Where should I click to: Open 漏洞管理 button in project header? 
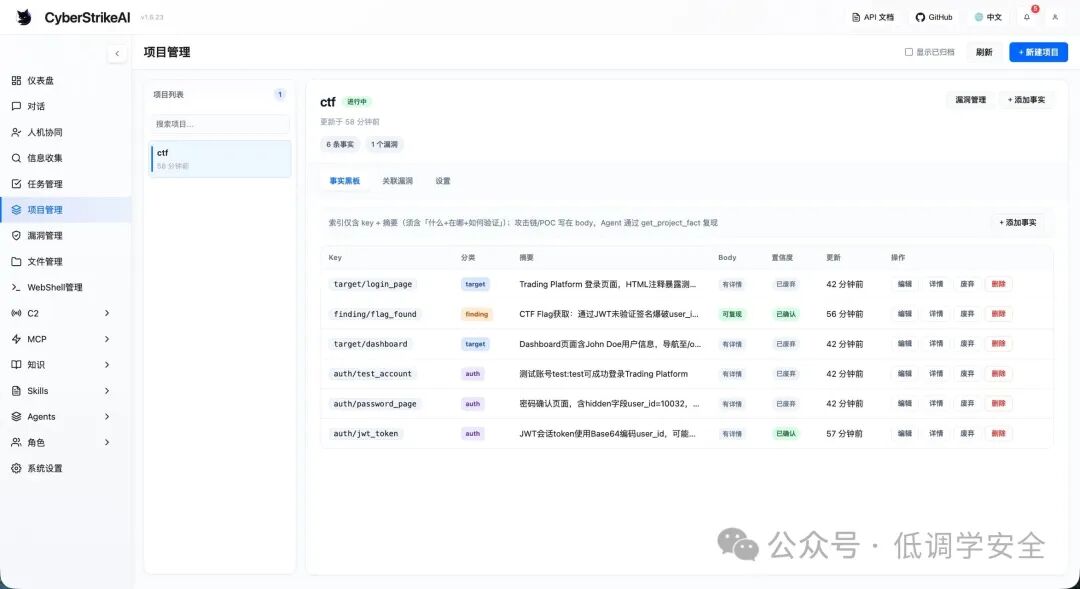[970, 100]
